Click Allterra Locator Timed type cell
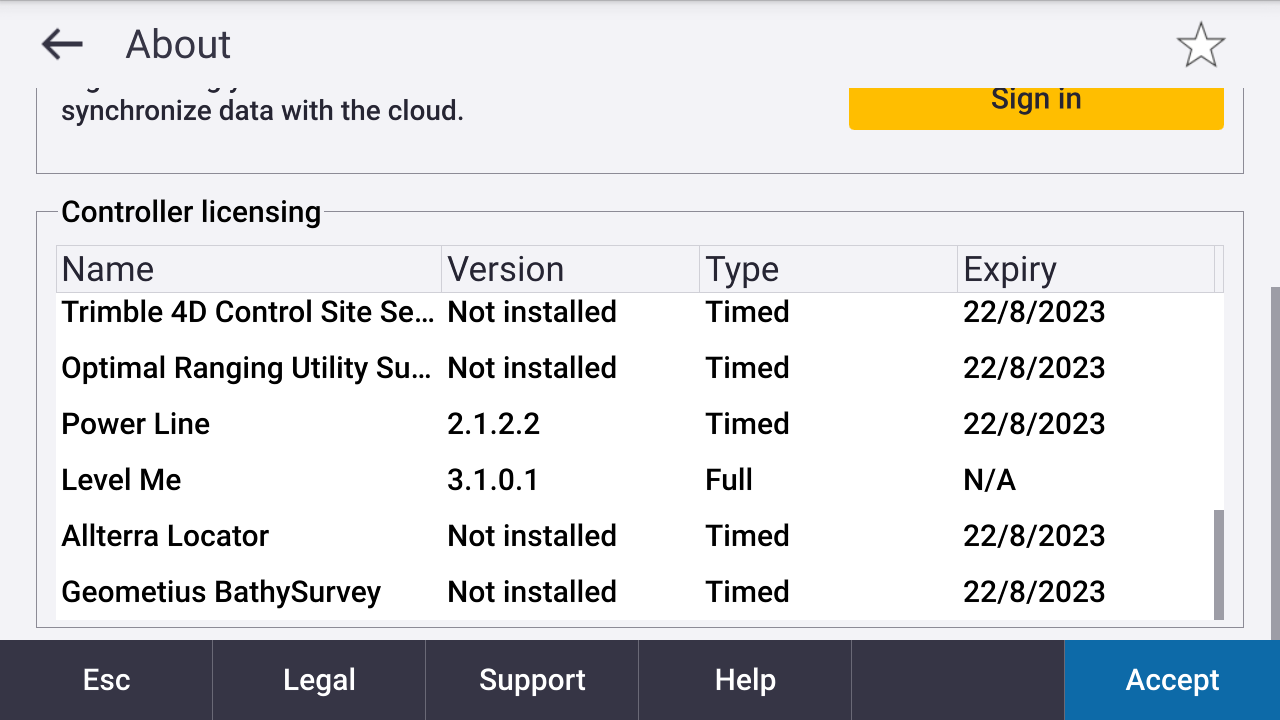Image resolution: width=1280 pixels, height=720 pixels. (x=747, y=536)
